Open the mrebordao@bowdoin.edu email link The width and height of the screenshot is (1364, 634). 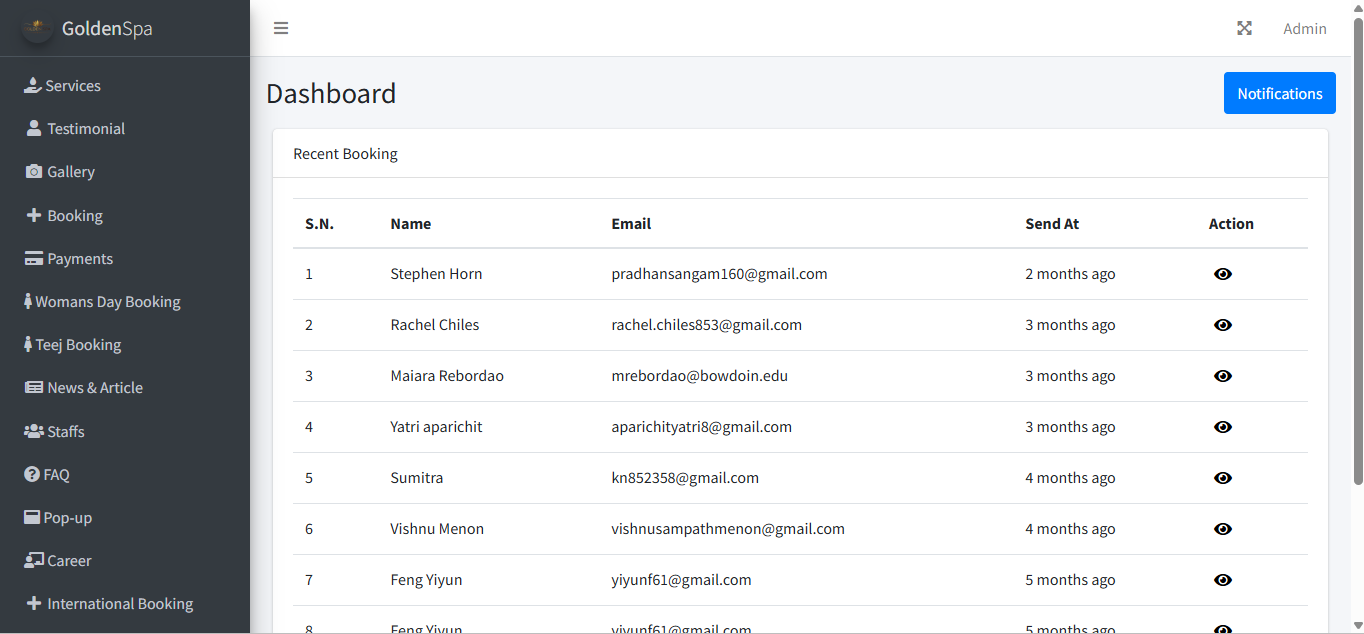(700, 376)
